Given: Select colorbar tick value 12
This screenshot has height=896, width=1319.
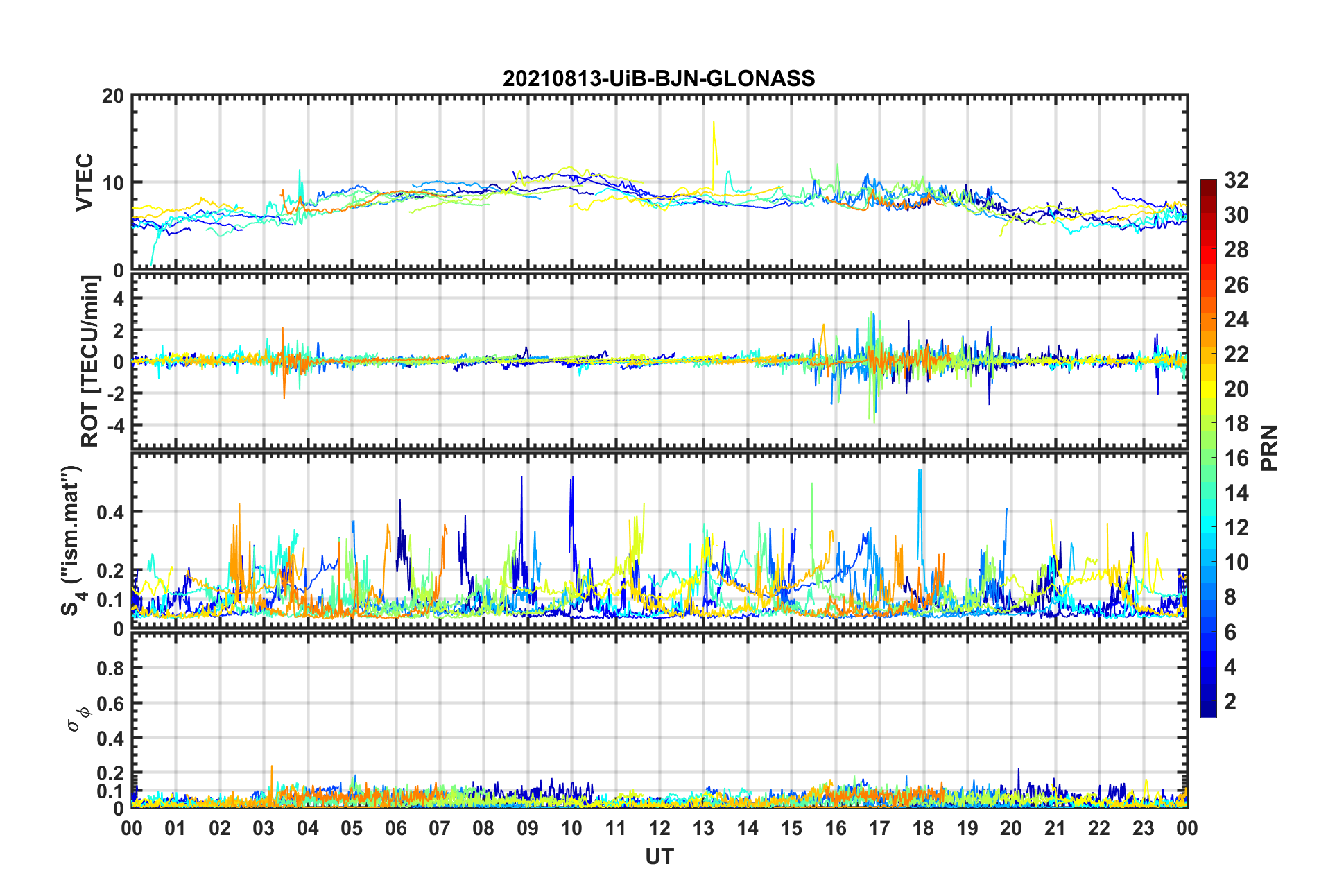Looking at the screenshot, I should pos(1236,527).
